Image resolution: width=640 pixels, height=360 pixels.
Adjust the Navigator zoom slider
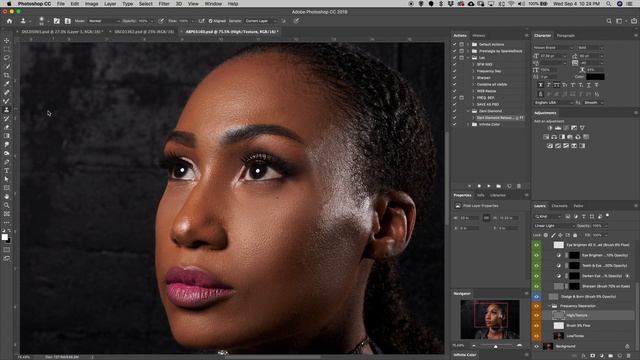point(496,346)
